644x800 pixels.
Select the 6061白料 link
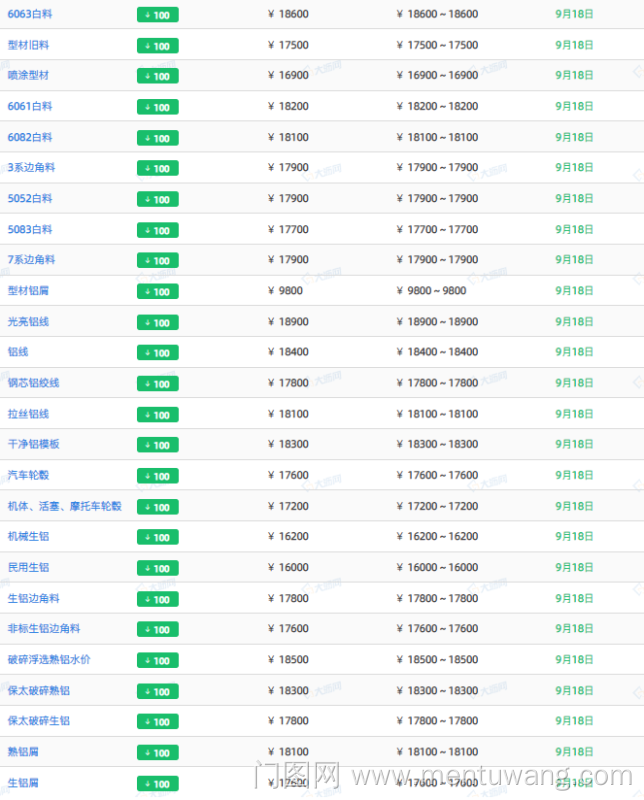[30, 106]
